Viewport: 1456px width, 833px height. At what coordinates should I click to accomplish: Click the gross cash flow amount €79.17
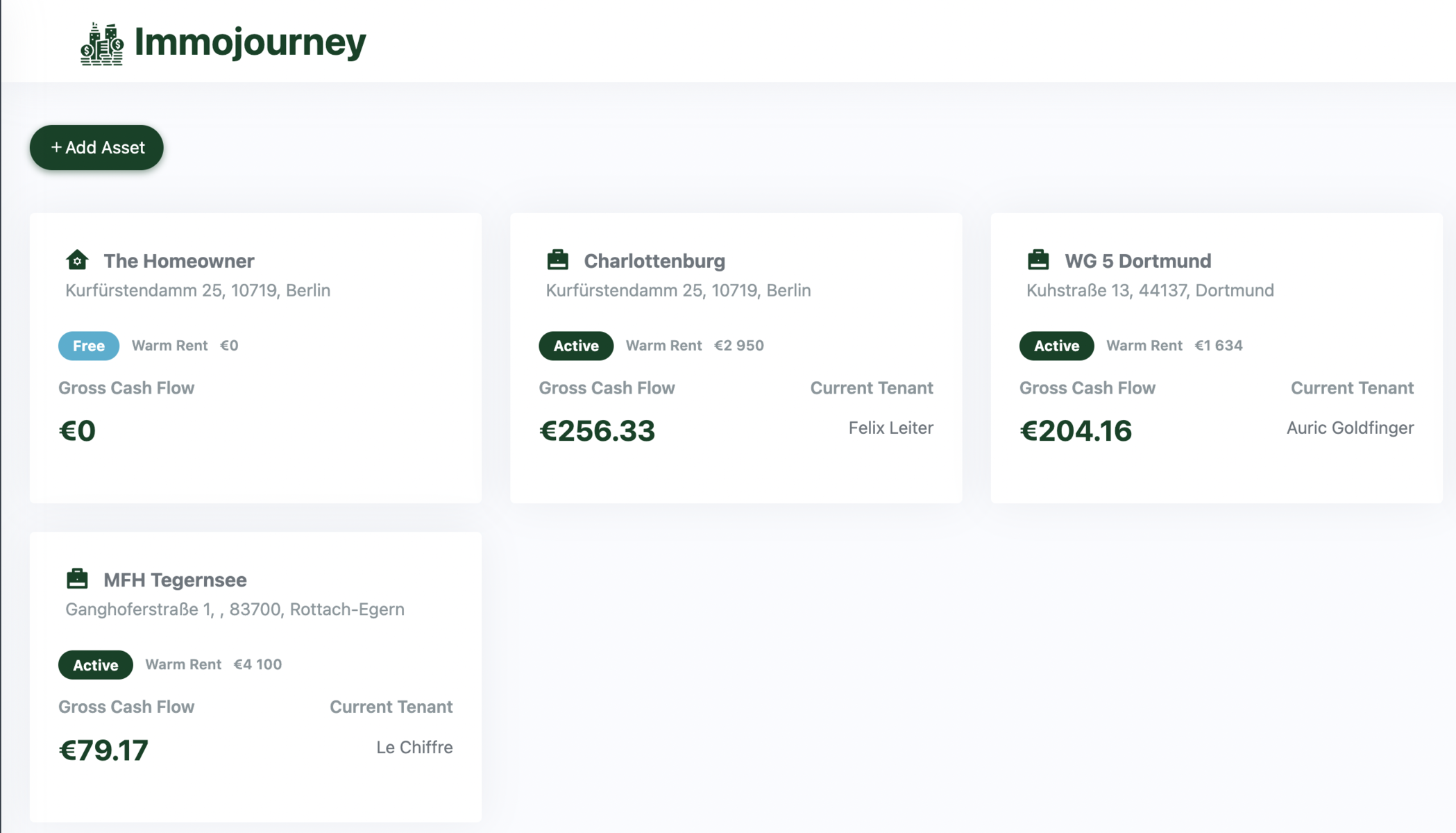103,750
